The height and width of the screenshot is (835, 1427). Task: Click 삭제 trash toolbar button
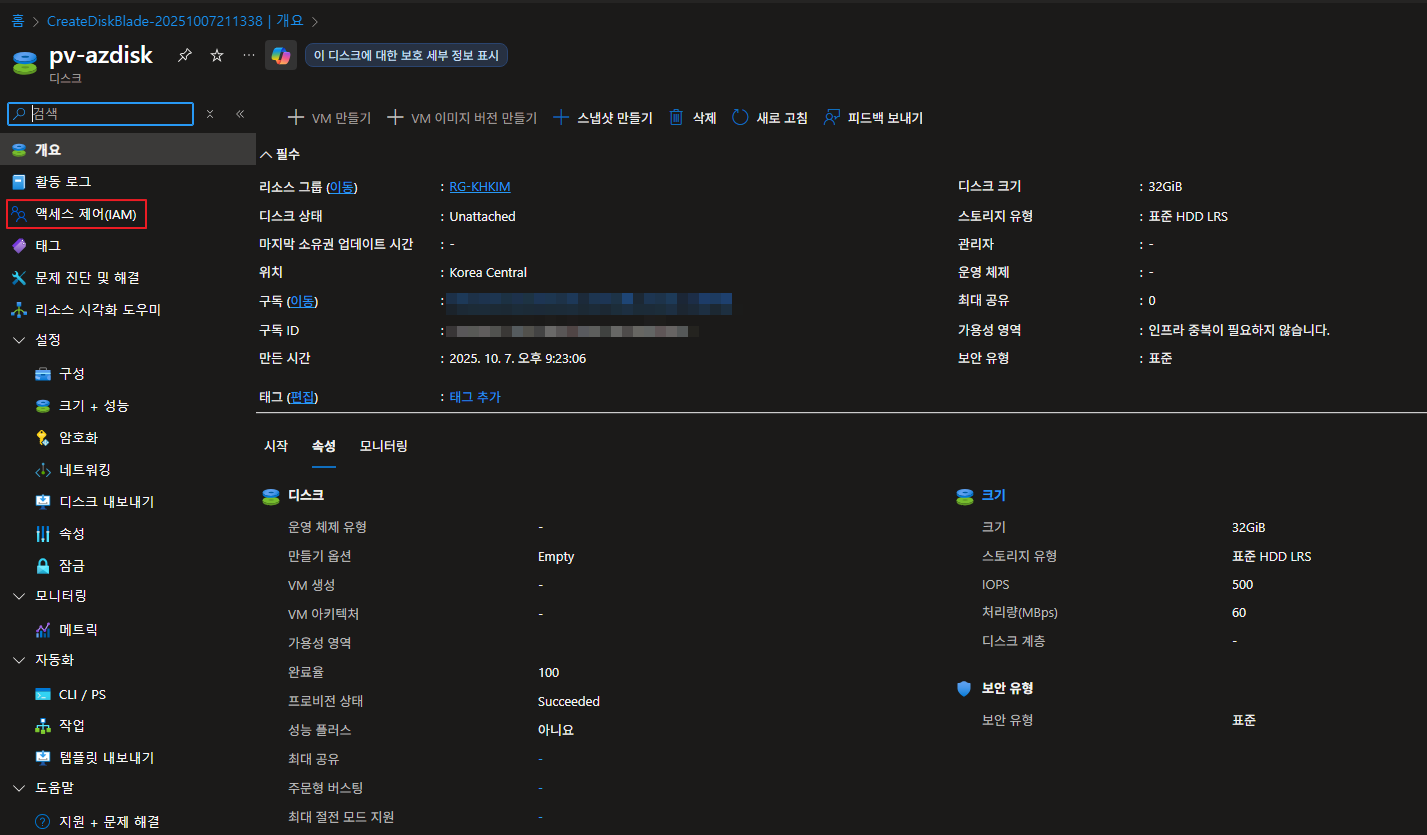(692, 118)
